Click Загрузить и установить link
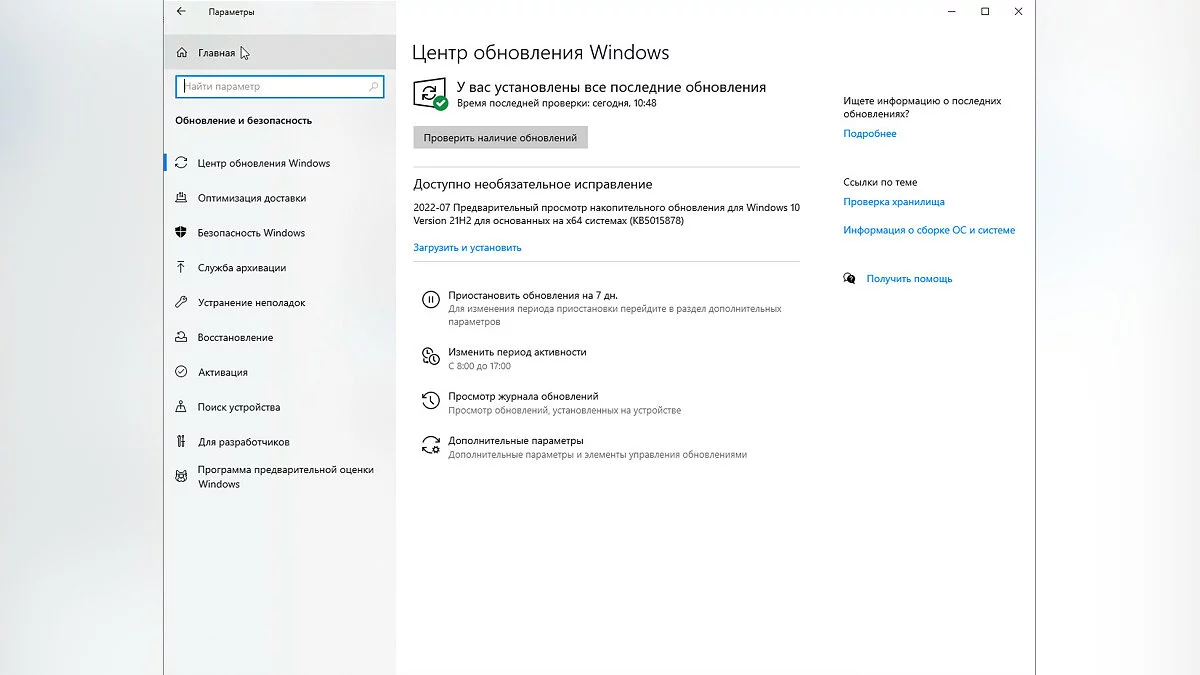1200x675 pixels. tap(467, 248)
